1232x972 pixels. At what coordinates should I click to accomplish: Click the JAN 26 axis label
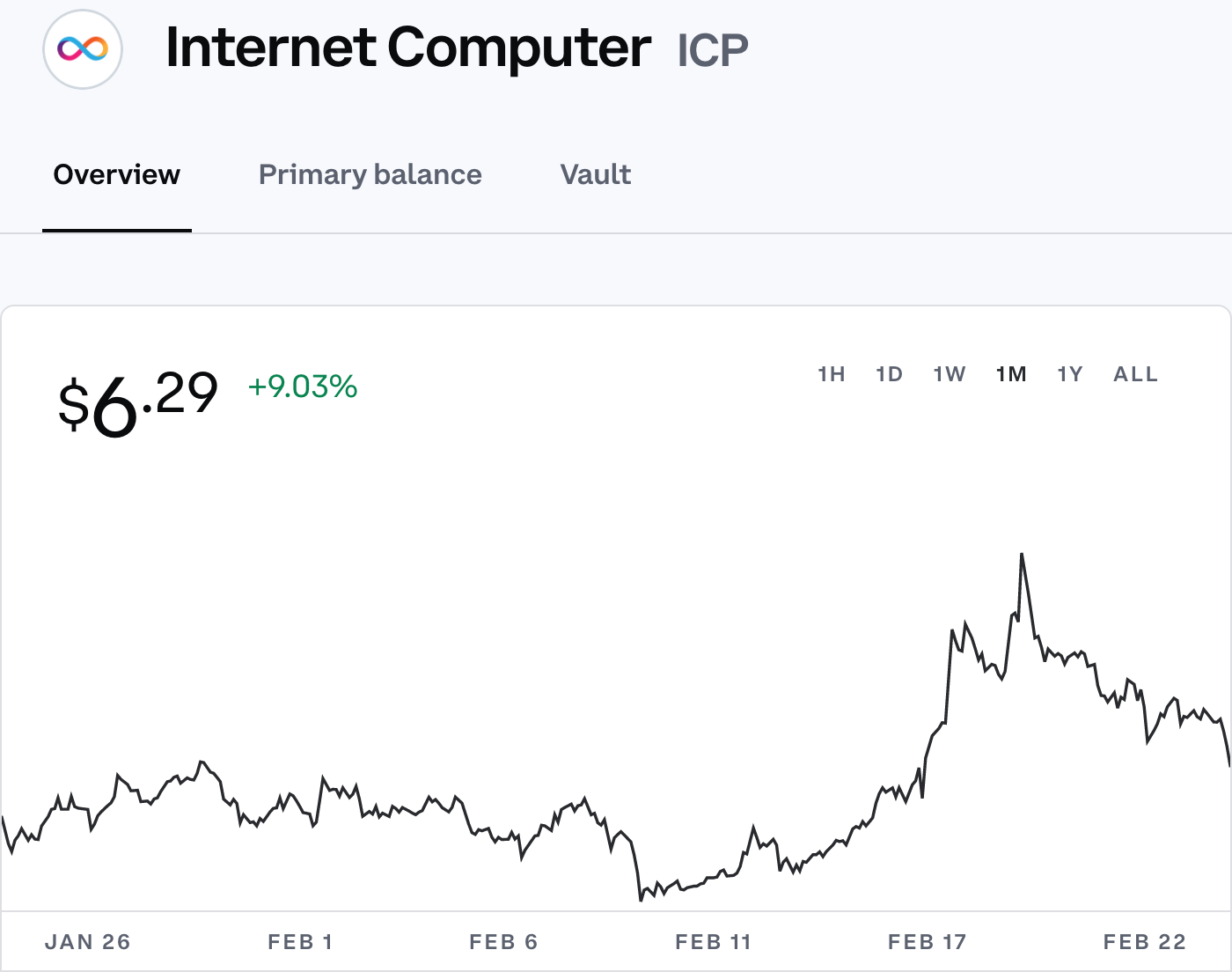(88, 942)
